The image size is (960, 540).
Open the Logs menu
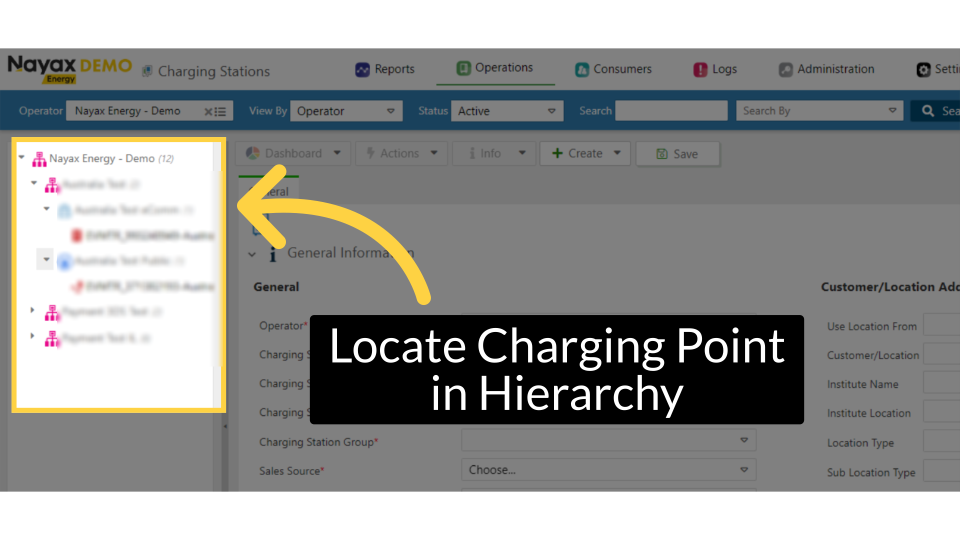click(714, 69)
